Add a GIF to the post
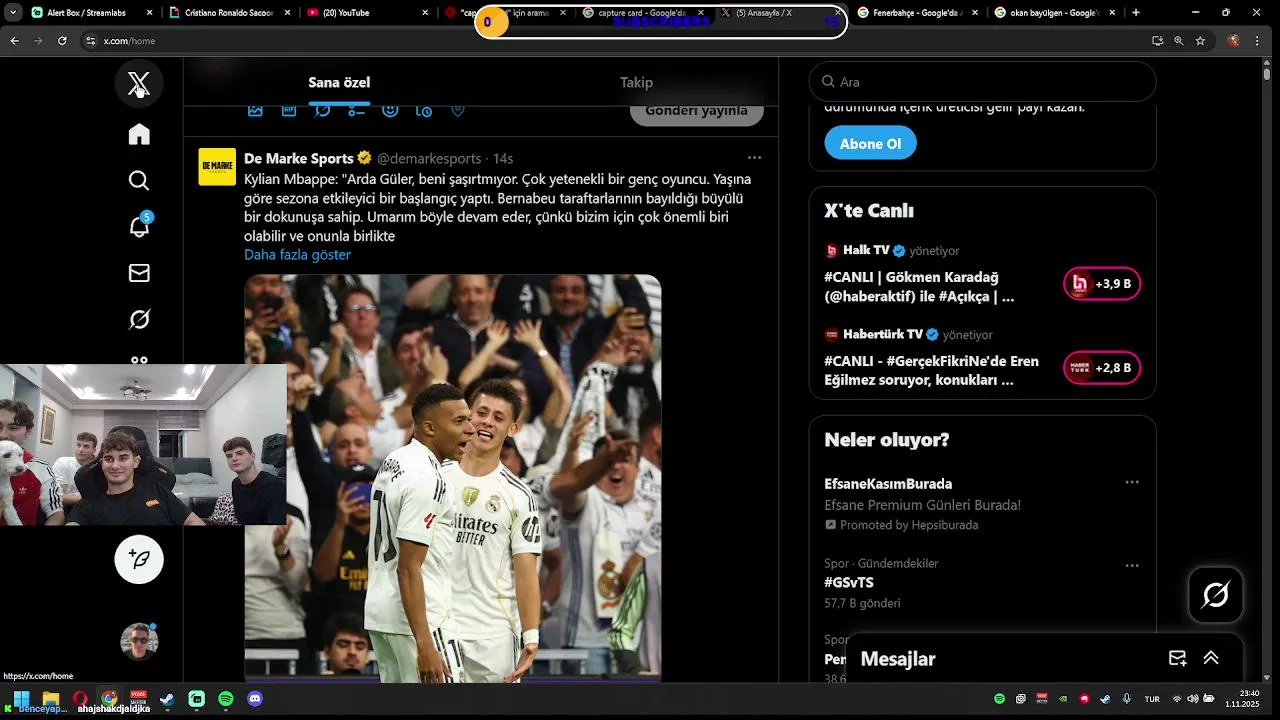The width and height of the screenshot is (1280, 720). pyautogui.click(x=289, y=110)
